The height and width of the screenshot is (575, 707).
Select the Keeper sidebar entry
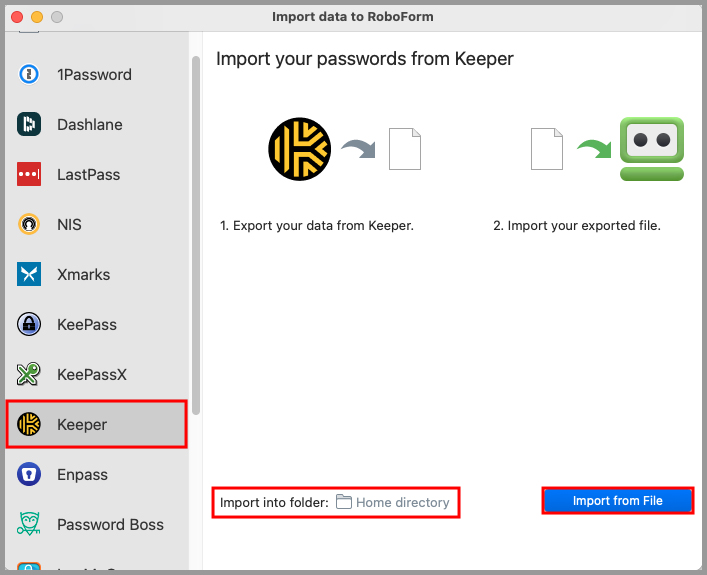pos(96,424)
